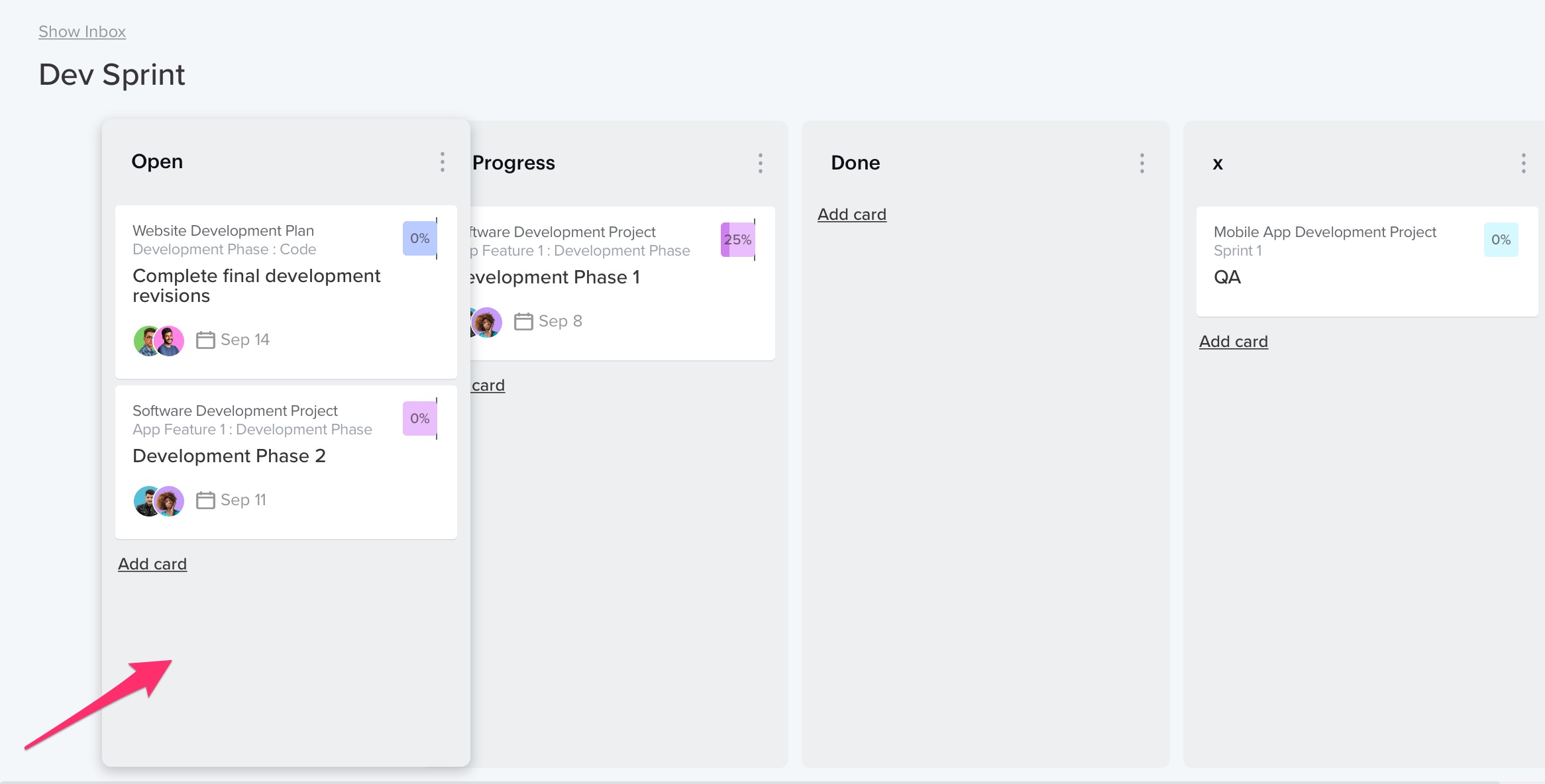Open the Development Phase 2 card
The height and width of the screenshot is (784, 1545).
pyautogui.click(x=286, y=462)
